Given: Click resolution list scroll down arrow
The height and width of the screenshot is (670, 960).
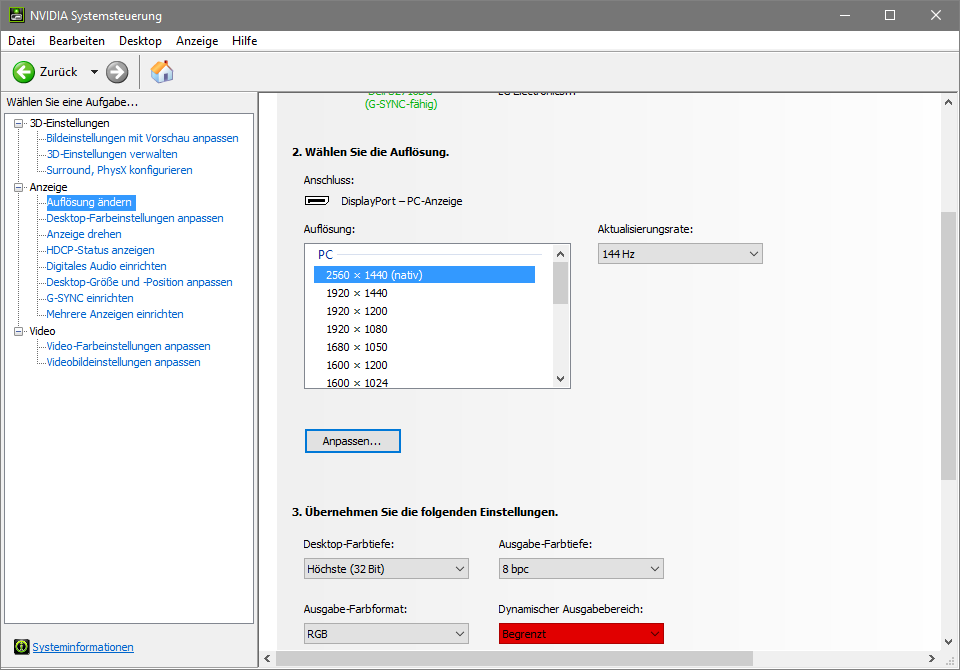Looking at the screenshot, I should (560, 379).
